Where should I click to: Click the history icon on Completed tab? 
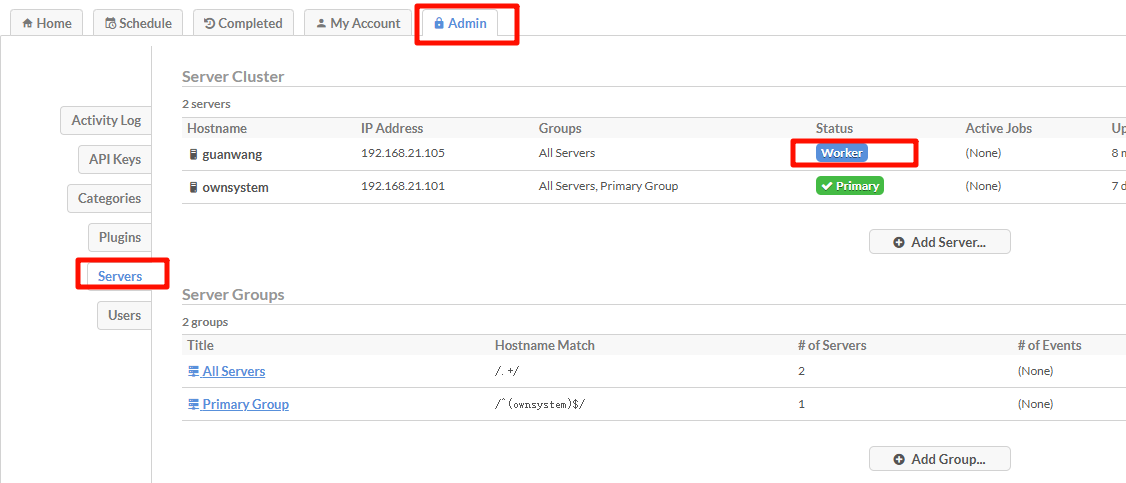[x=209, y=23]
